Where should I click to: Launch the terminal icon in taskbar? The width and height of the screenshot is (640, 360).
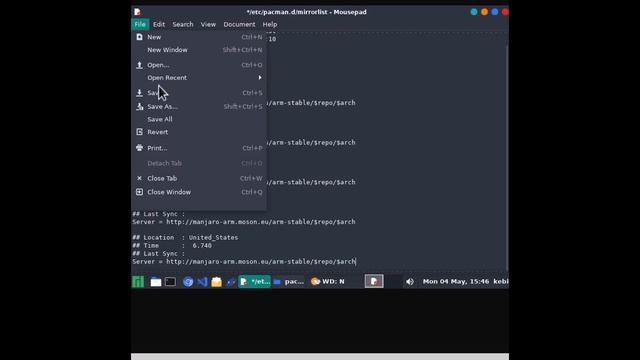click(x=170, y=282)
